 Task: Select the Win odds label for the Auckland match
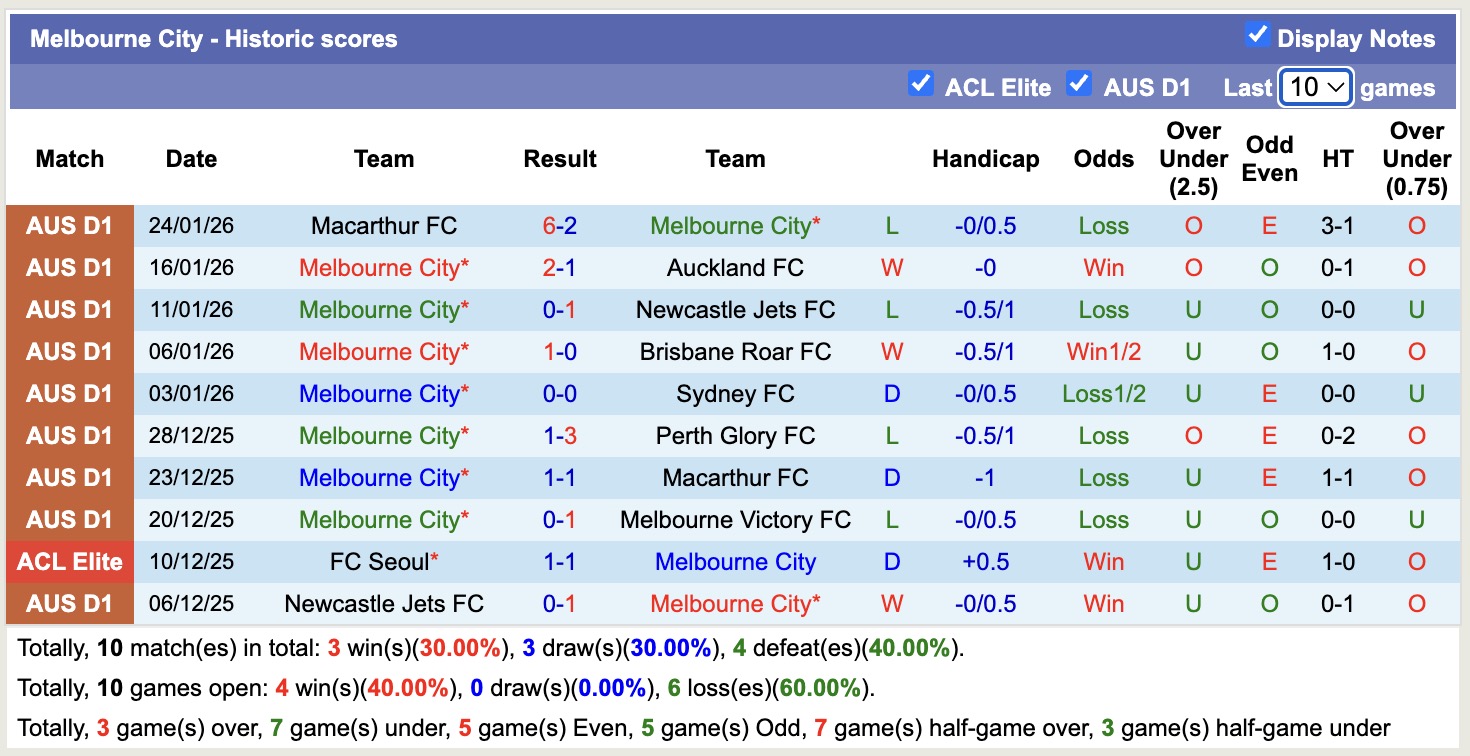(1103, 268)
